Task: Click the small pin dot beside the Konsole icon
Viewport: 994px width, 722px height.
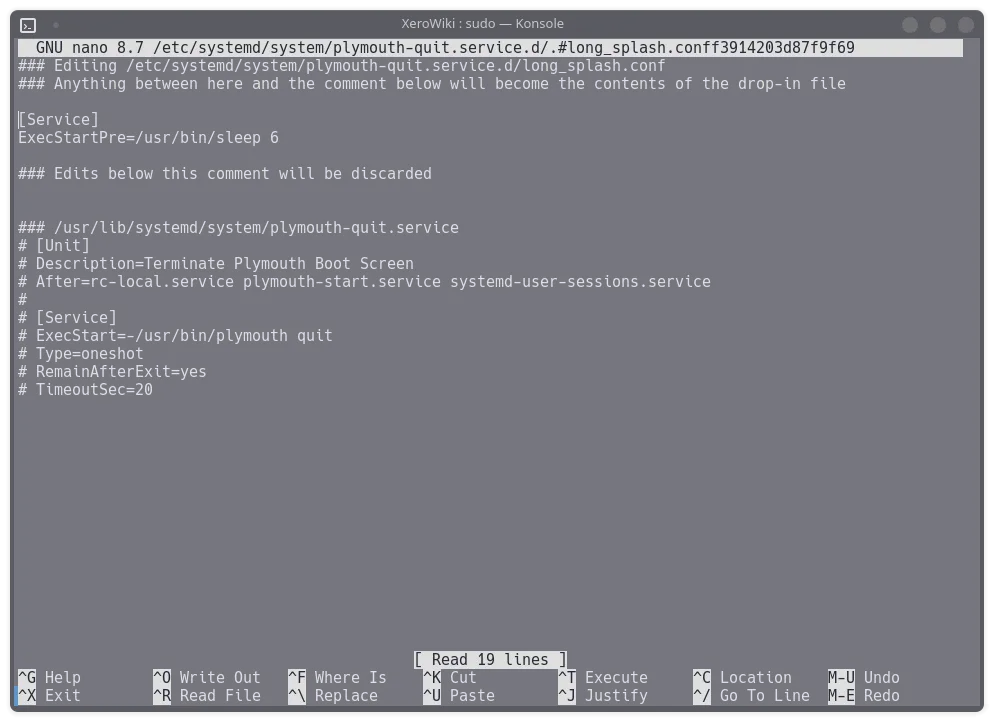Action: click(56, 24)
